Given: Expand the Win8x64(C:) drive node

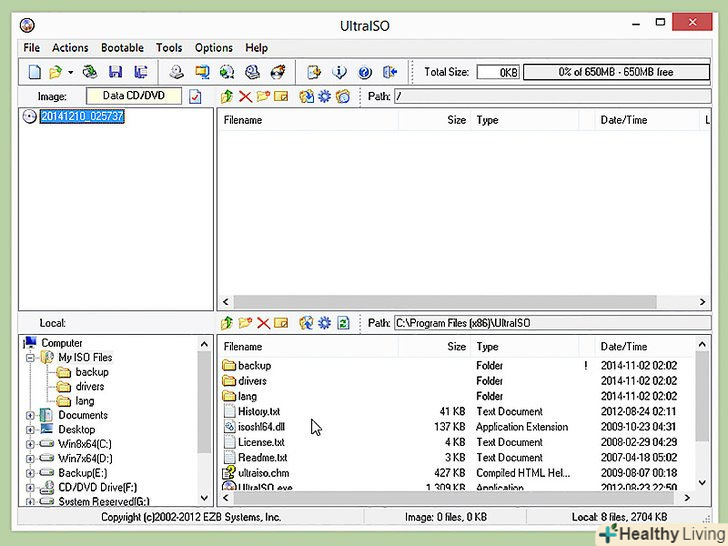Looking at the screenshot, I should pos(30,444).
